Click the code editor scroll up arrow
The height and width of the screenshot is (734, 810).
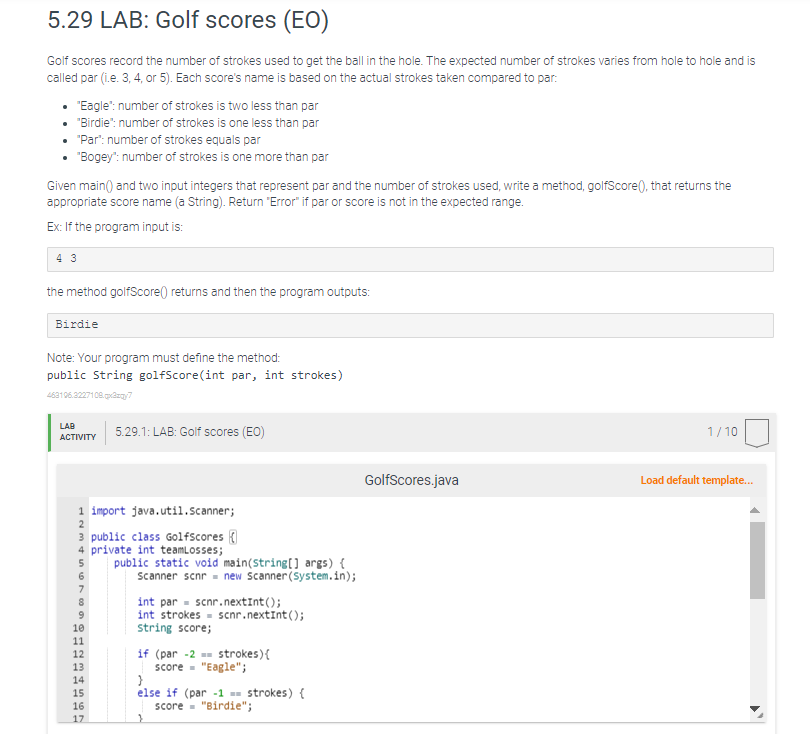[x=755, y=510]
